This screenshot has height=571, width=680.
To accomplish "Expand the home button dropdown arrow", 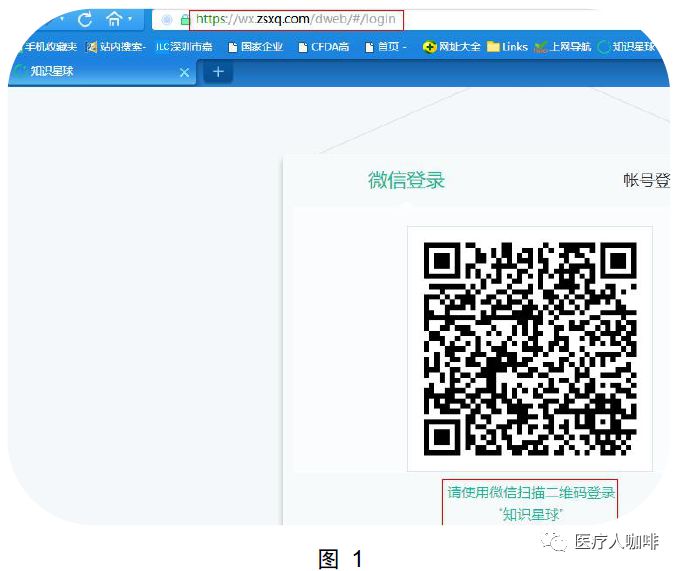I will click(131, 19).
